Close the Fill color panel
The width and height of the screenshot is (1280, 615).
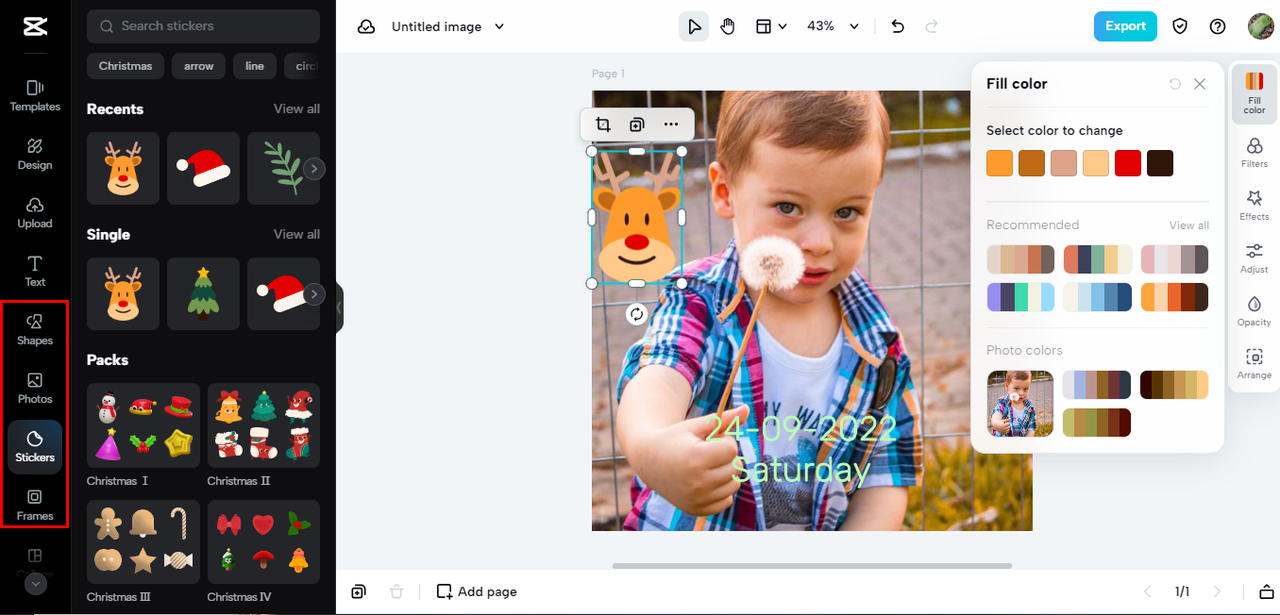click(x=1200, y=84)
